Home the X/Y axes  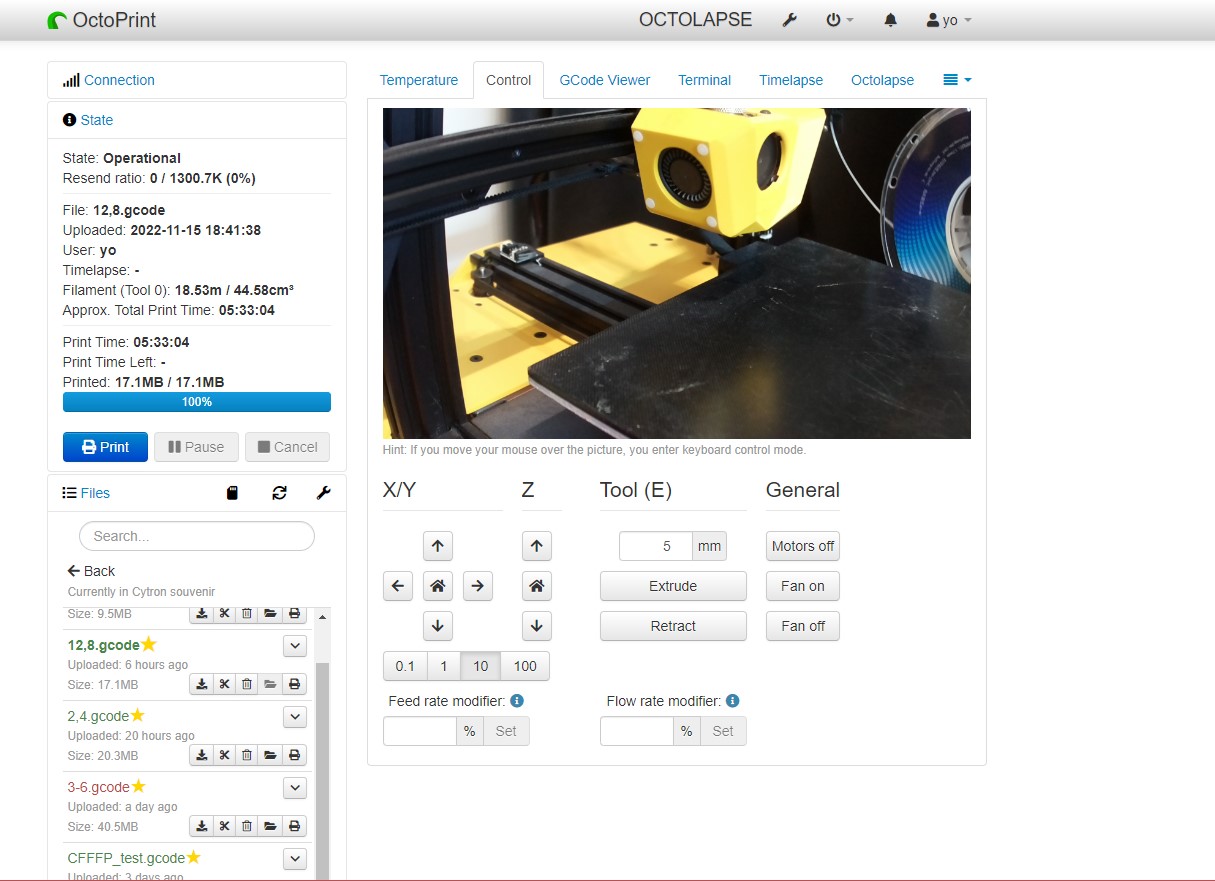[437, 586]
